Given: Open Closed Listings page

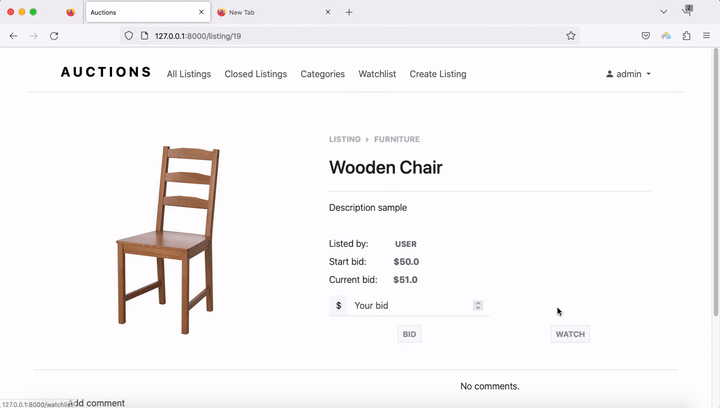Looking at the screenshot, I should pyautogui.click(x=256, y=74).
